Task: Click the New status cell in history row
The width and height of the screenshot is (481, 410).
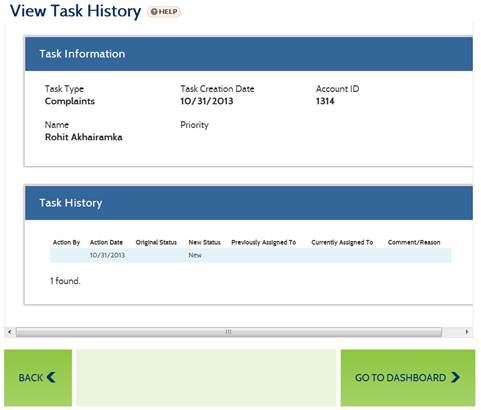Action: pos(195,255)
